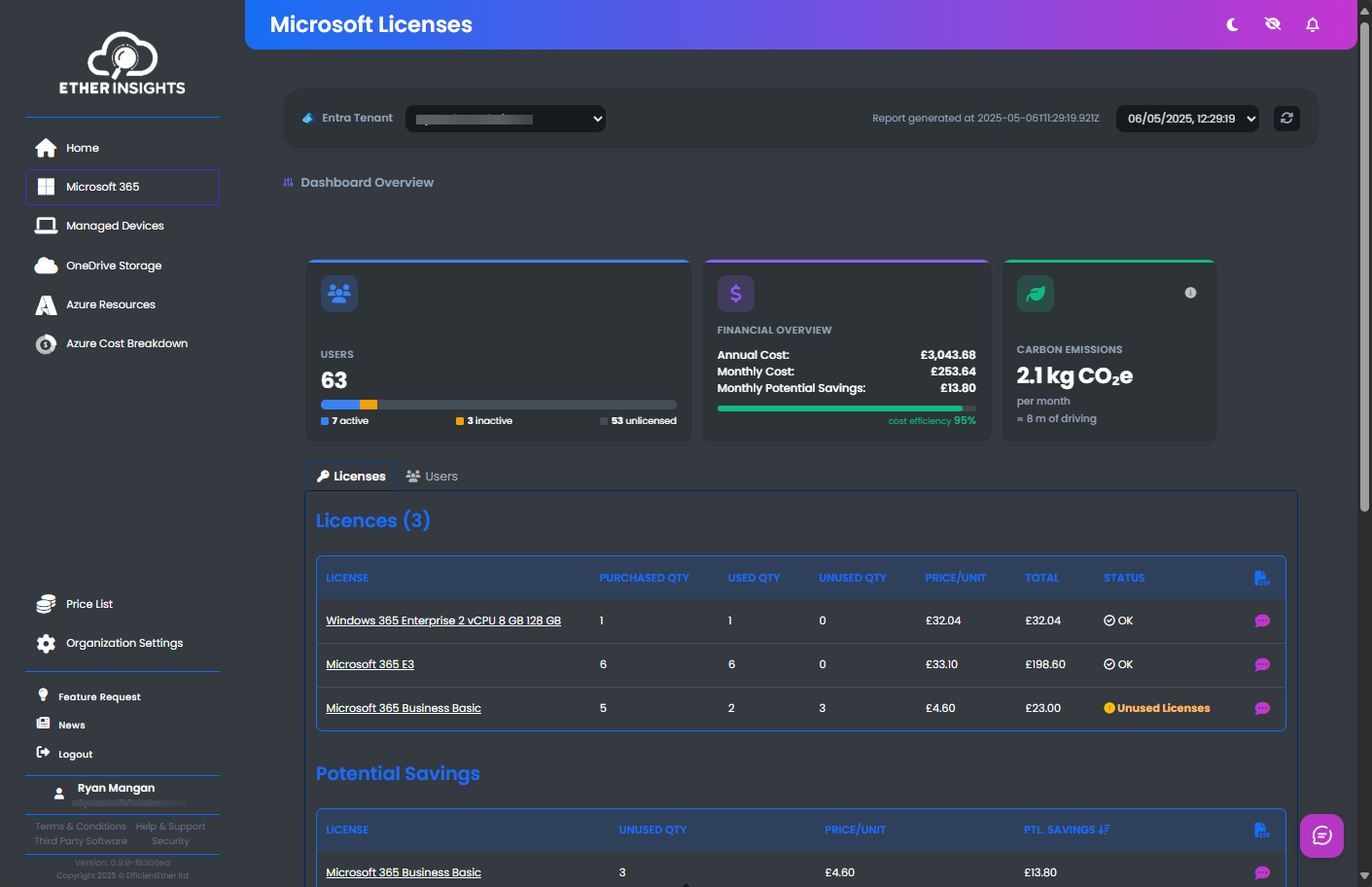Refresh the report with the refresh button
Screen dimensions: 1372x887
click(x=1286, y=118)
